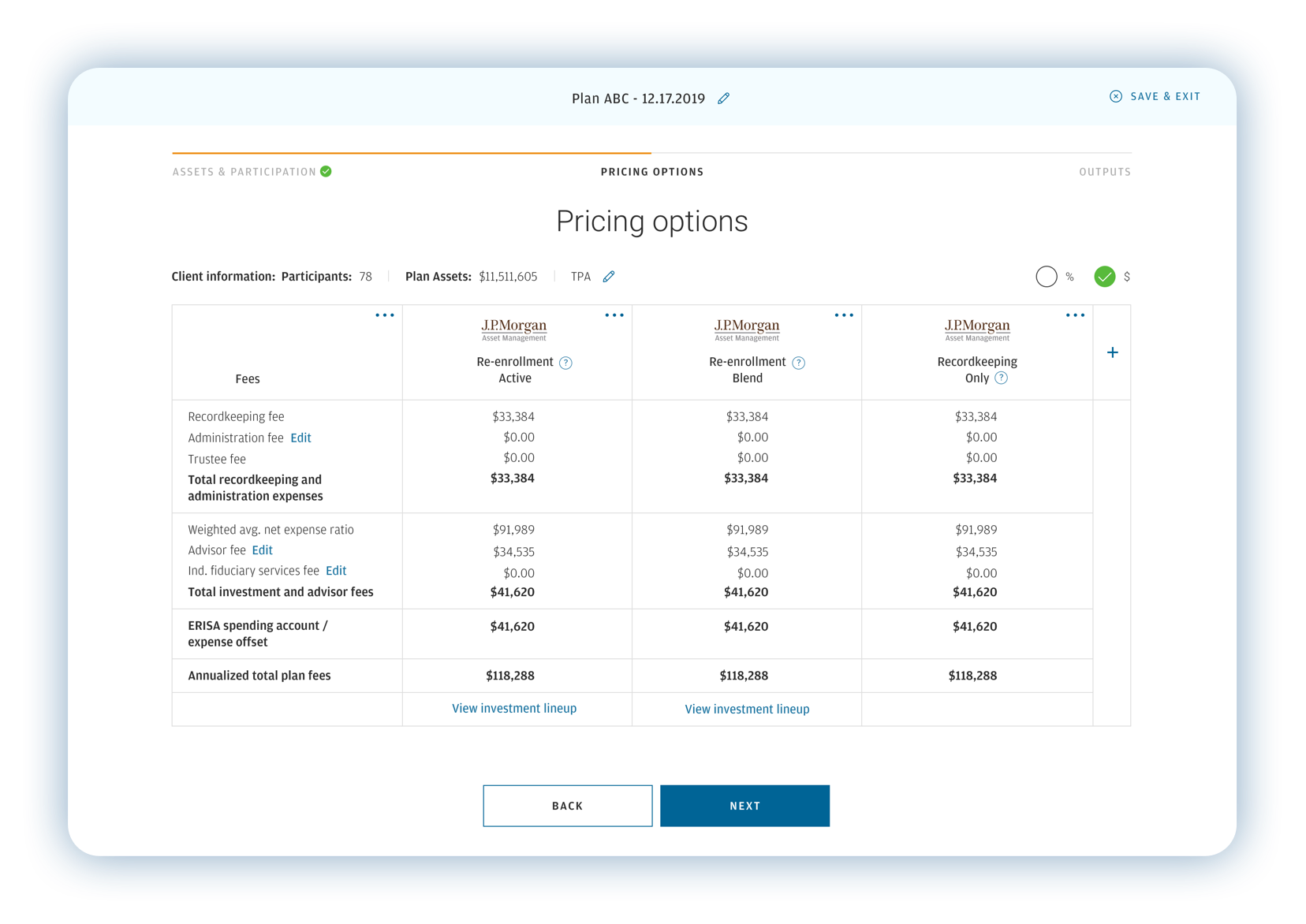Screen dimensions: 1306x924
Task: Open Recordkeeping Only column three-dot menu
Action: click(x=1075, y=315)
